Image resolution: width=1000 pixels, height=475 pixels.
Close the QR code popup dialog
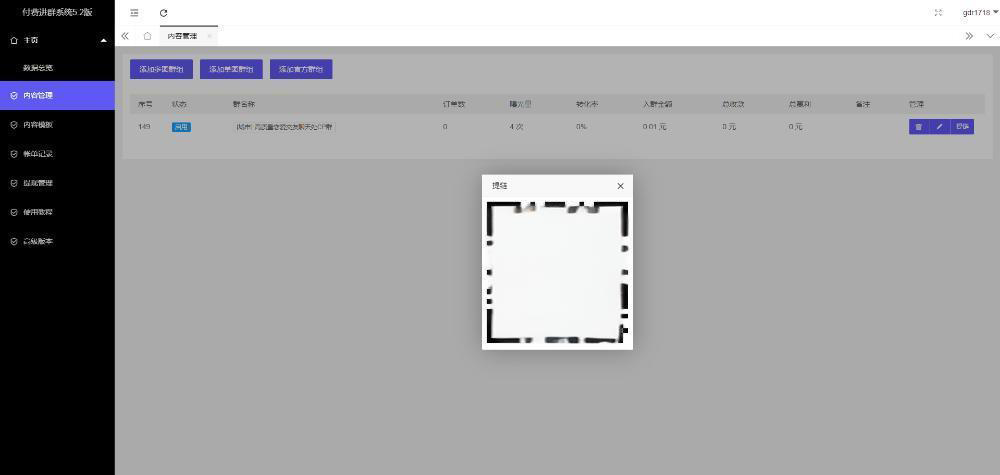coord(620,186)
